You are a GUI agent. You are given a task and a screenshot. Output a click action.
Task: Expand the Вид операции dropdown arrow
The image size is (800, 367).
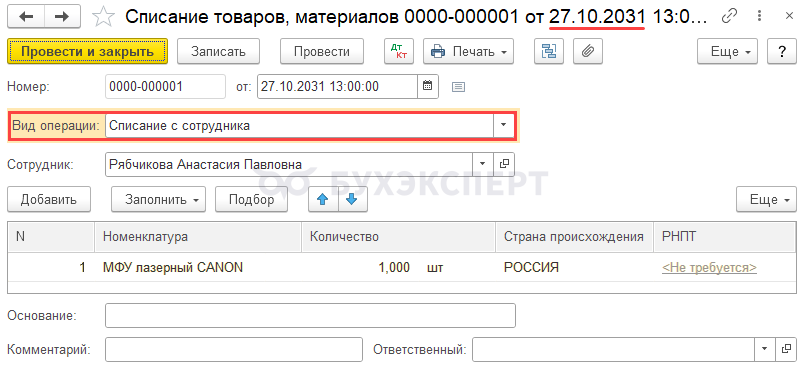point(504,125)
